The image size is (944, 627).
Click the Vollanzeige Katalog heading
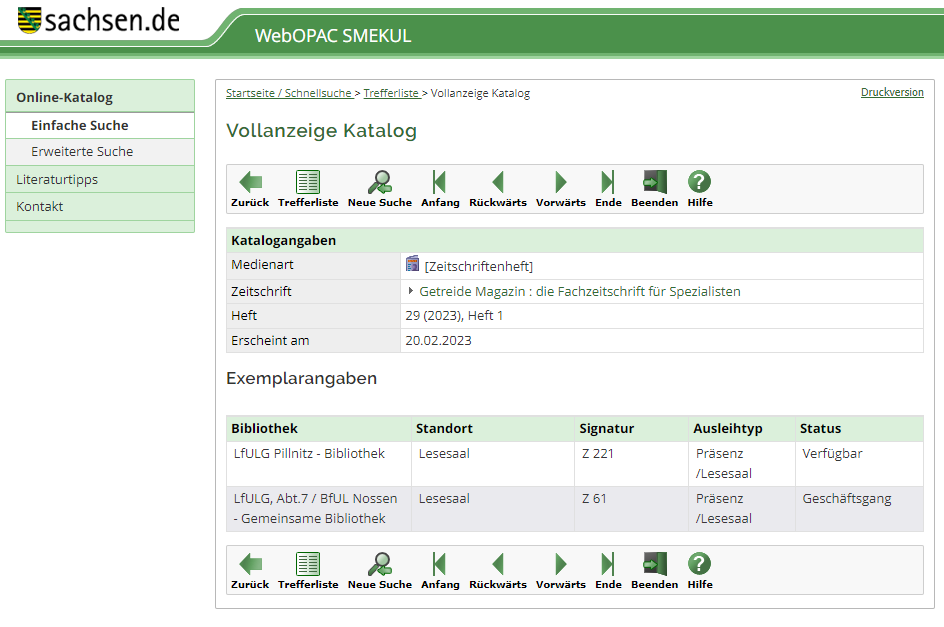click(x=321, y=131)
